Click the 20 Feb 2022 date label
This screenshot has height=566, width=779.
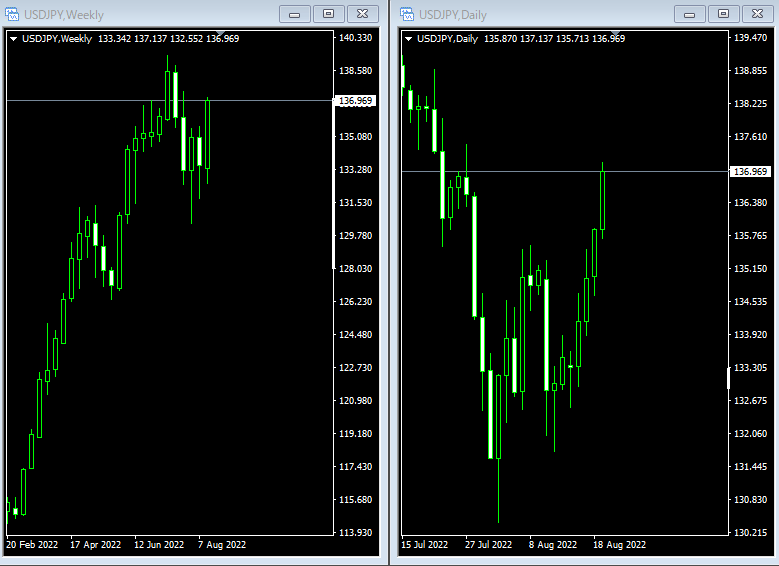coord(32,545)
